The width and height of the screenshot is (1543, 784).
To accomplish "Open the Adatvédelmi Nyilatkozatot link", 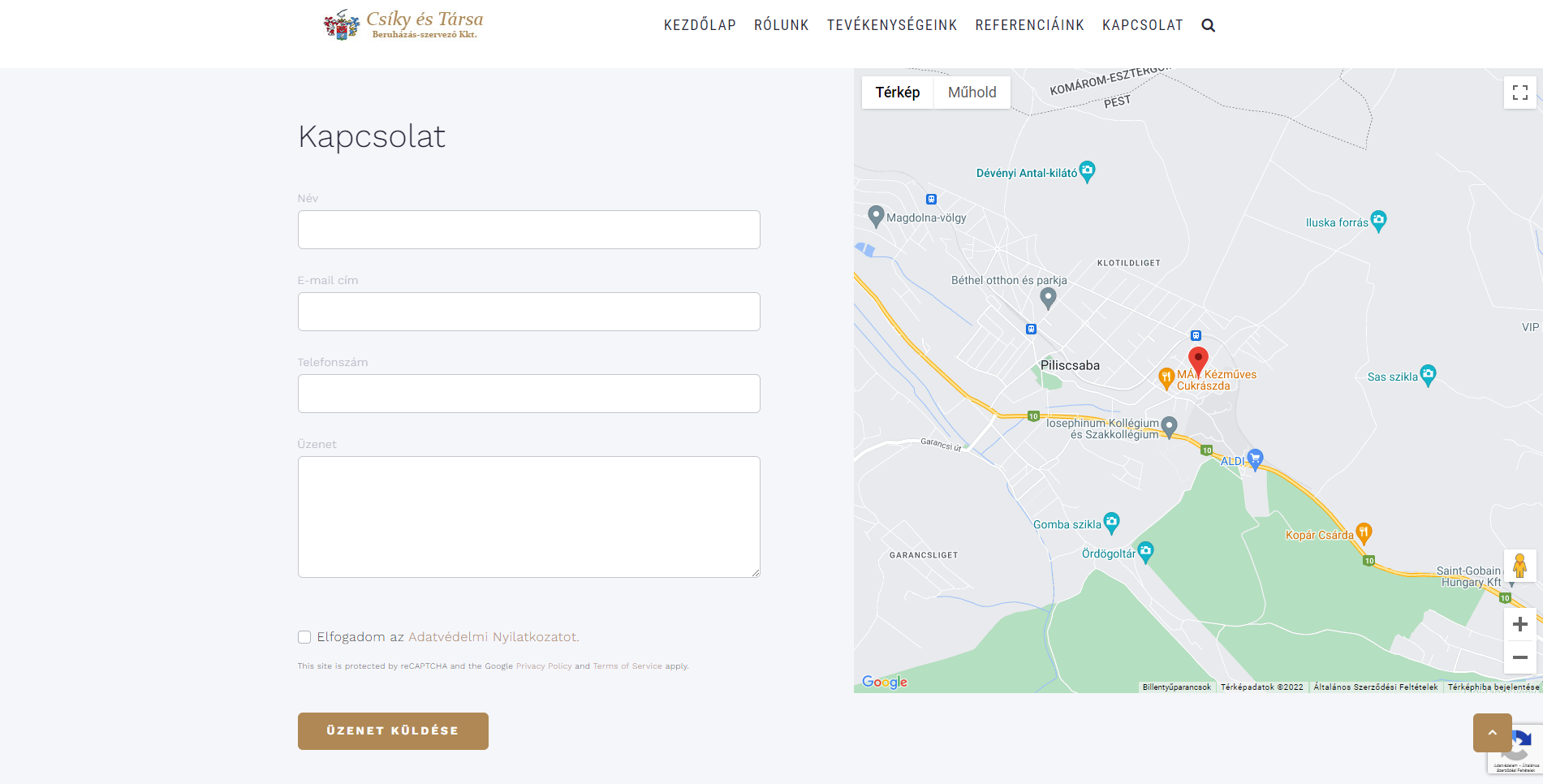I will [x=494, y=637].
